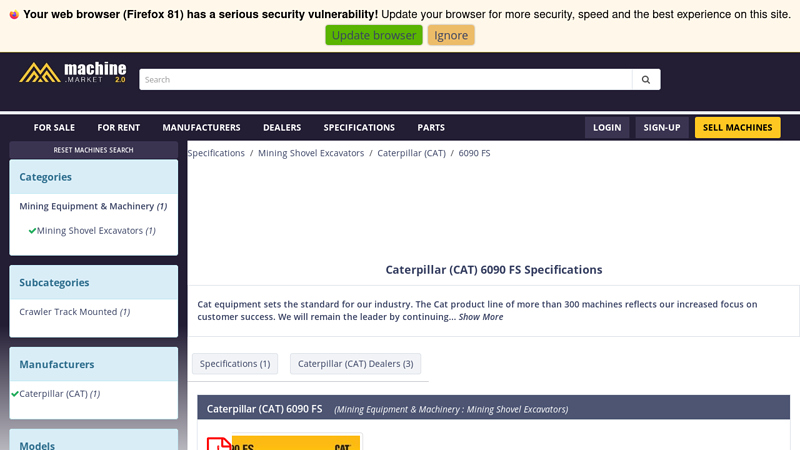Click the Mining Shovel Excavators breadcrumb

[x=311, y=153]
